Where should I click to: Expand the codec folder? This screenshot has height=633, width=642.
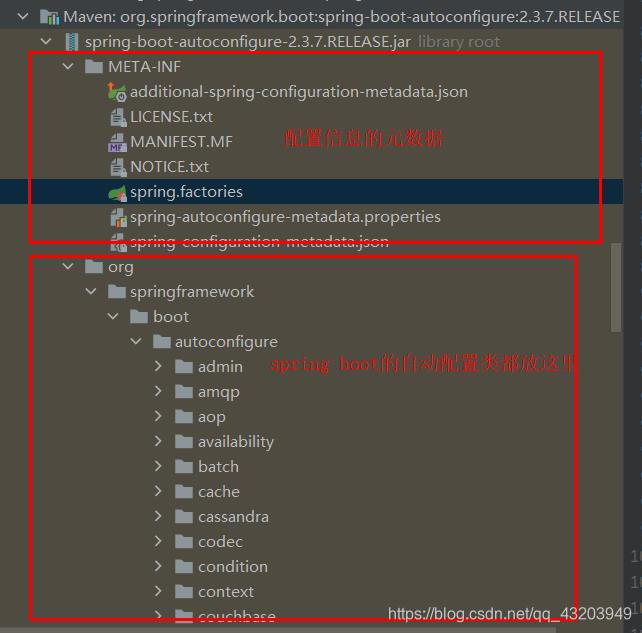(158, 541)
